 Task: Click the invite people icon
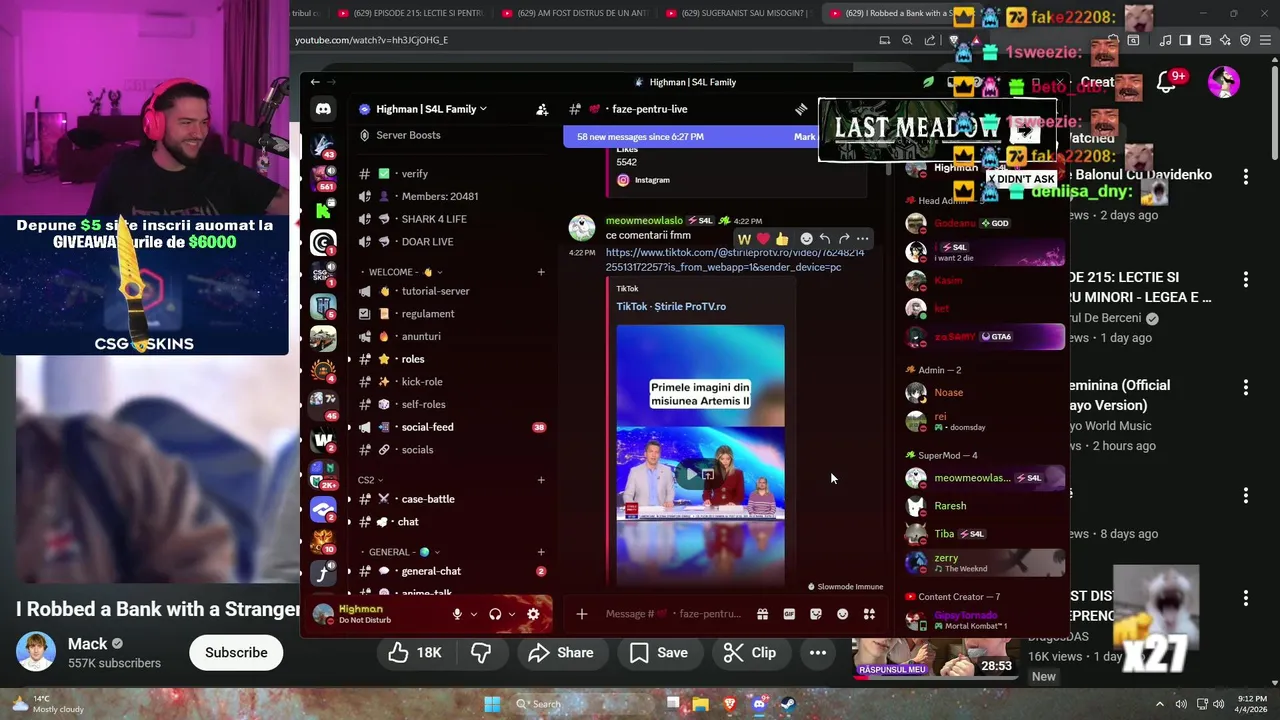pos(542,109)
